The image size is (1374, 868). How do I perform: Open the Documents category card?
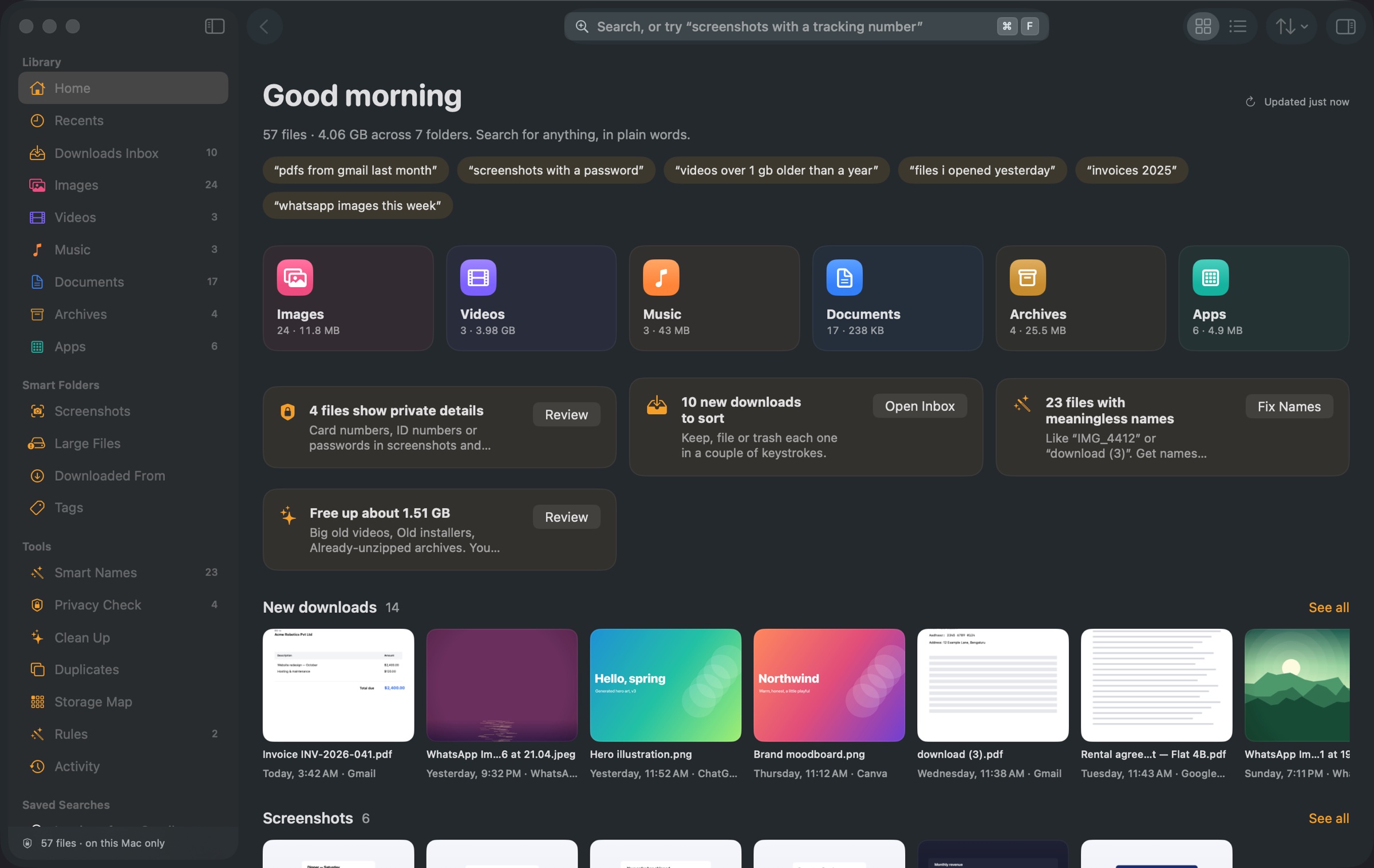point(898,298)
